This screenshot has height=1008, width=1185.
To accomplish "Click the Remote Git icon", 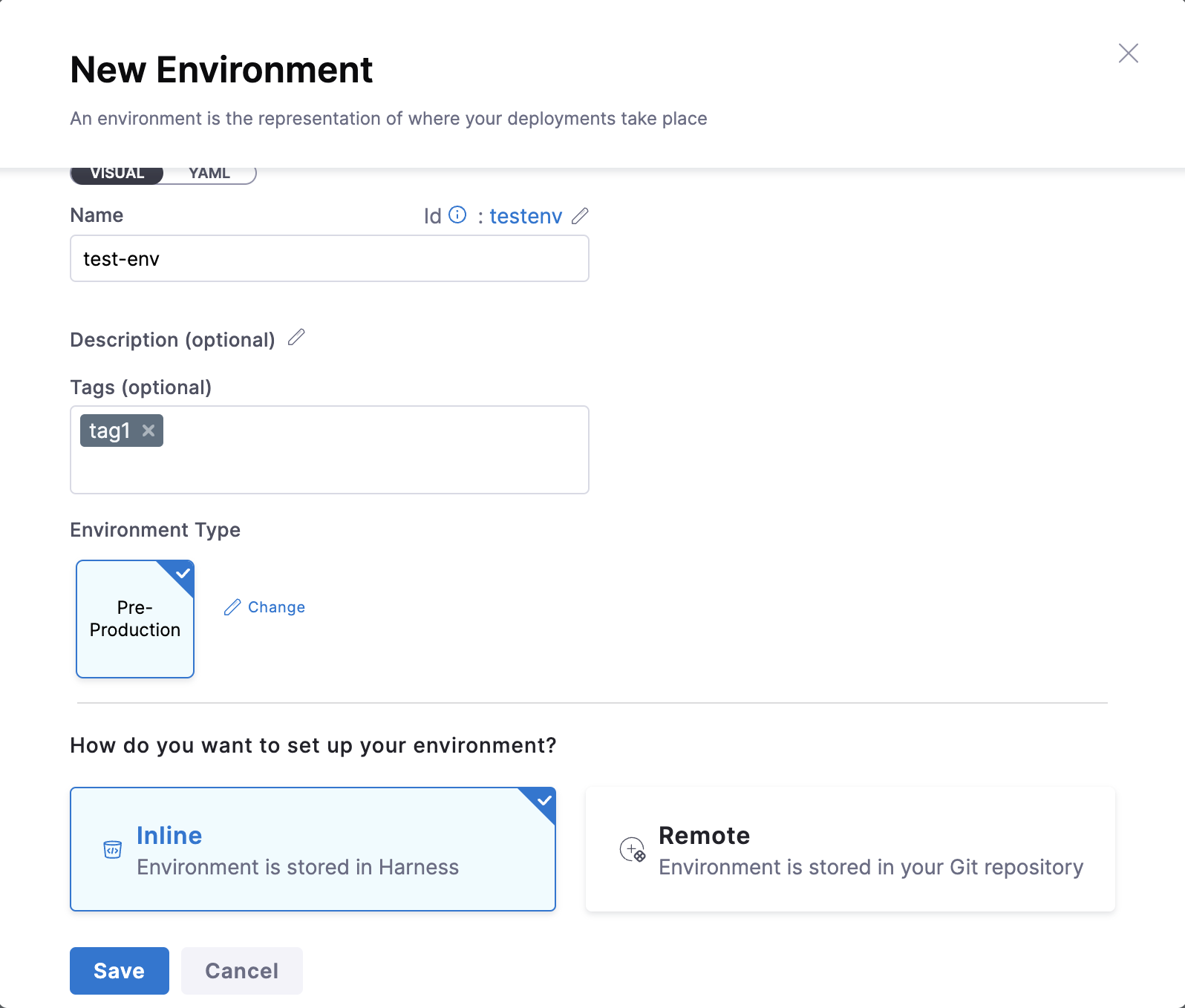I will [x=633, y=849].
